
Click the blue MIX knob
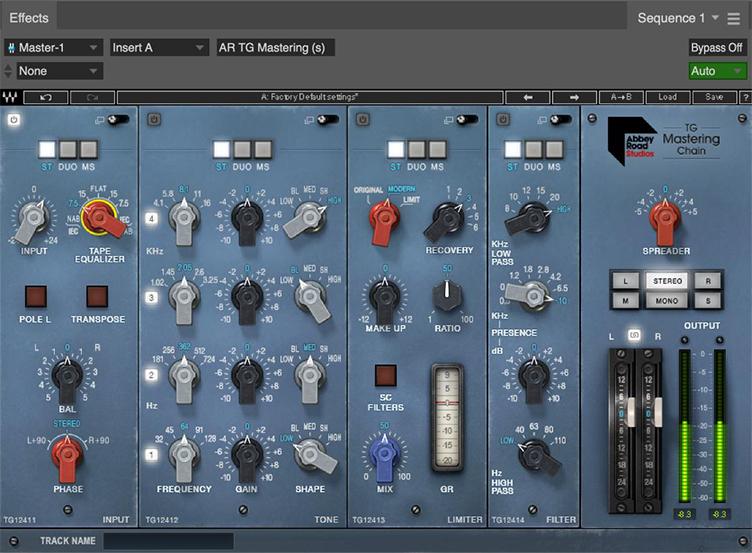pos(384,455)
